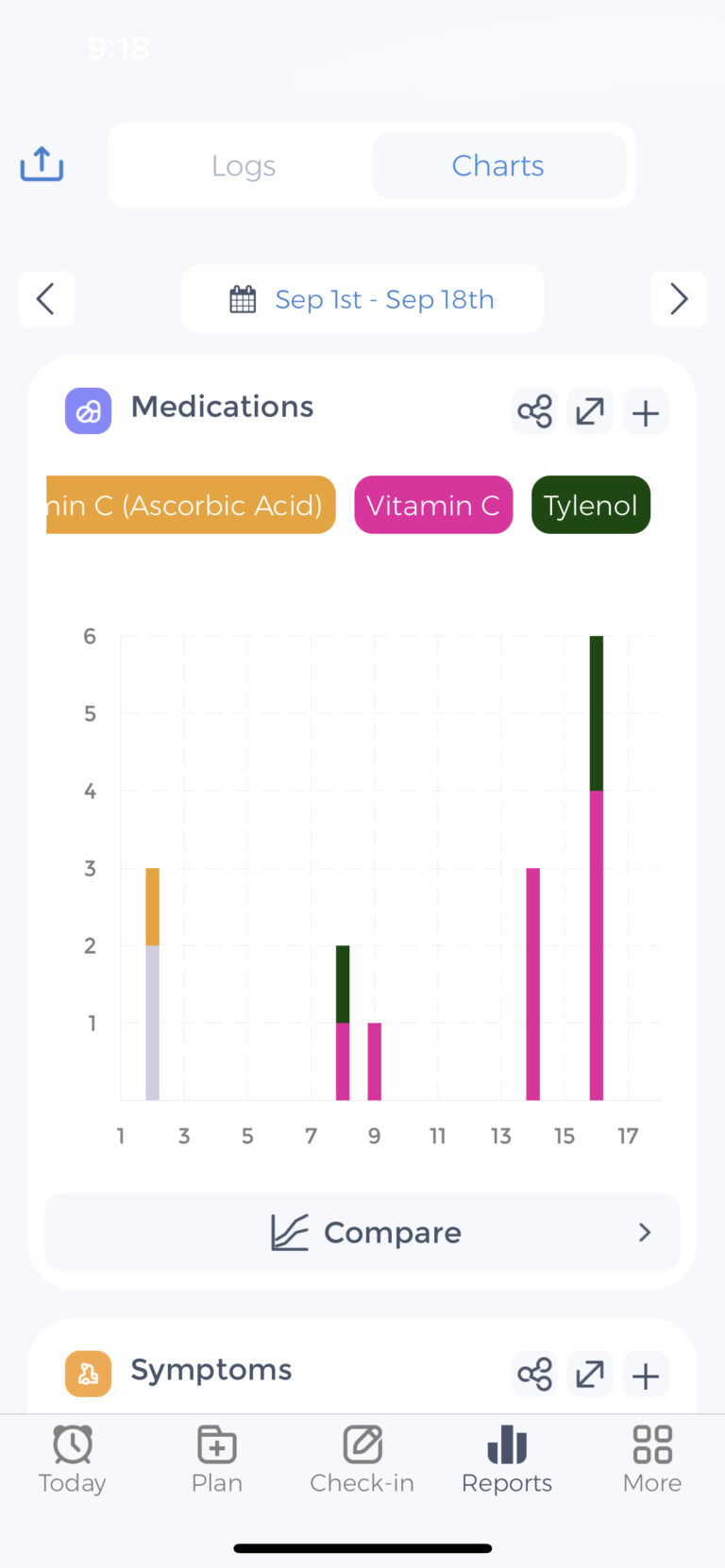
Task: Switch to the Logs tab
Action: (x=244, y=166)
